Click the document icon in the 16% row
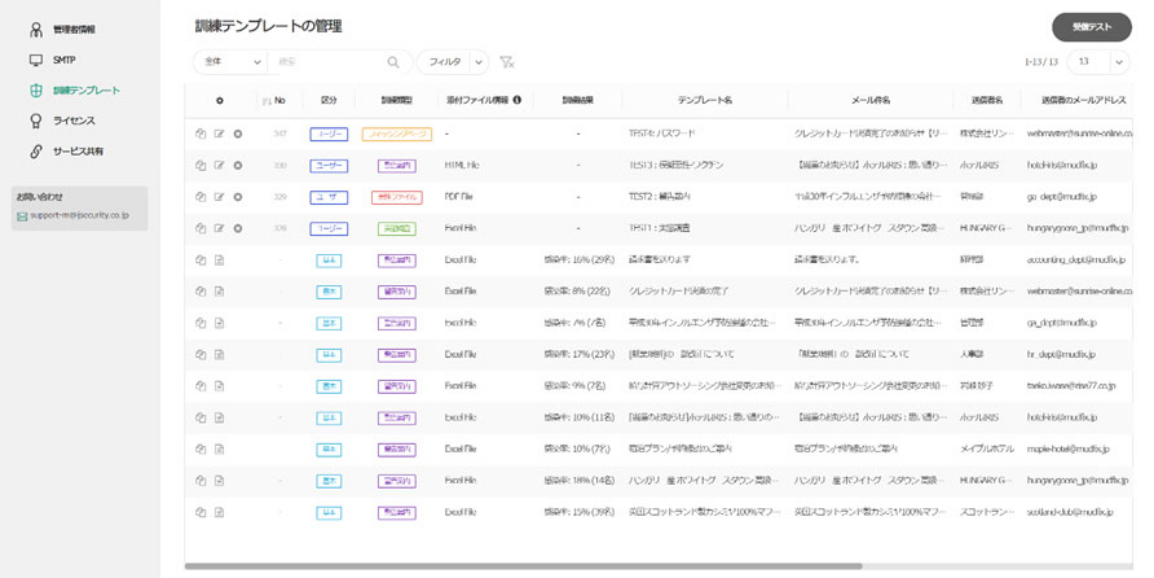This screenshot has height=578, width=1154. (x=219, y=260)
